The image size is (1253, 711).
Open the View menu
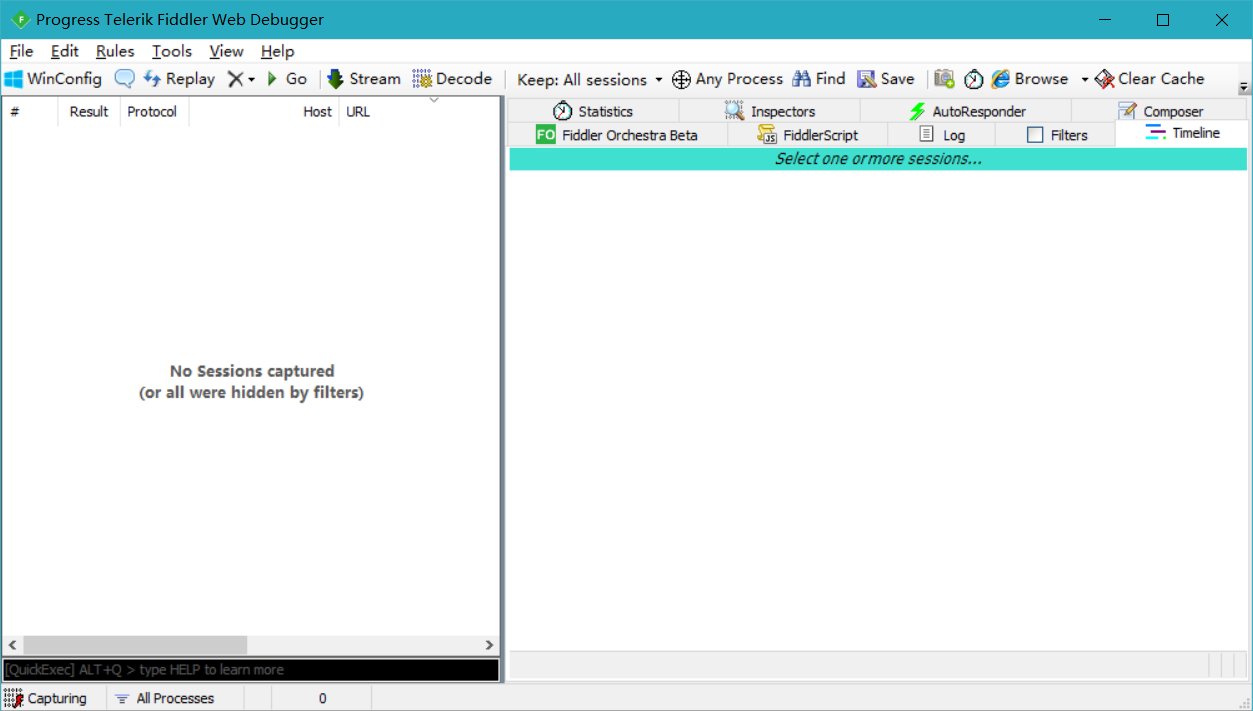coord(226,51)
